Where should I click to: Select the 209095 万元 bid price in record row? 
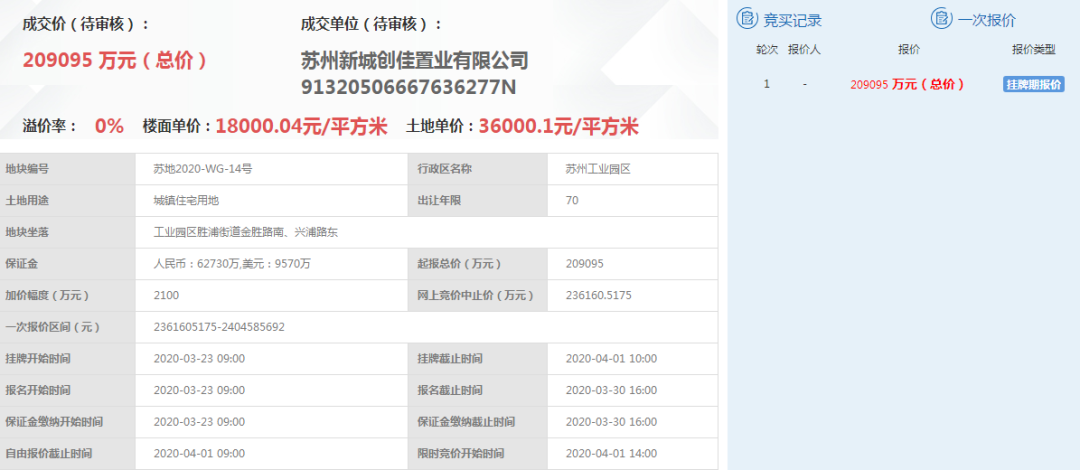point(907,84)
